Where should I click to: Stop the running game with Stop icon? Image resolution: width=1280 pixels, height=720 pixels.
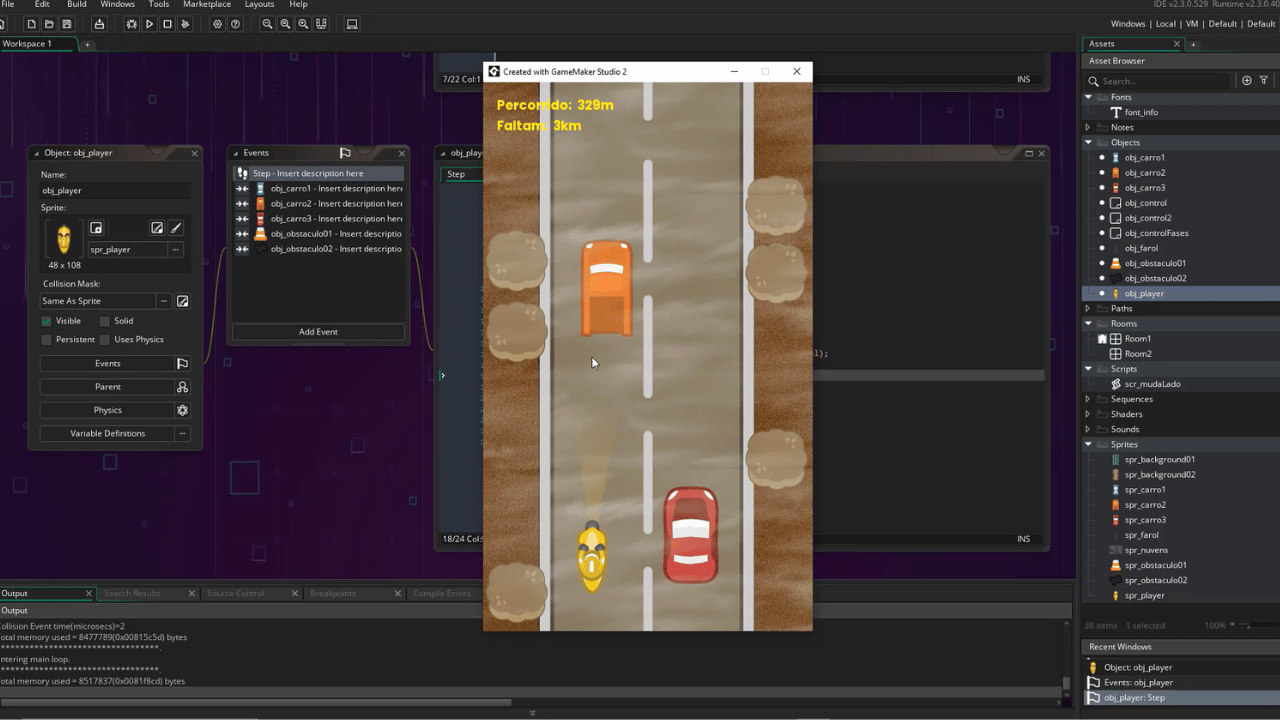point(167,24)
